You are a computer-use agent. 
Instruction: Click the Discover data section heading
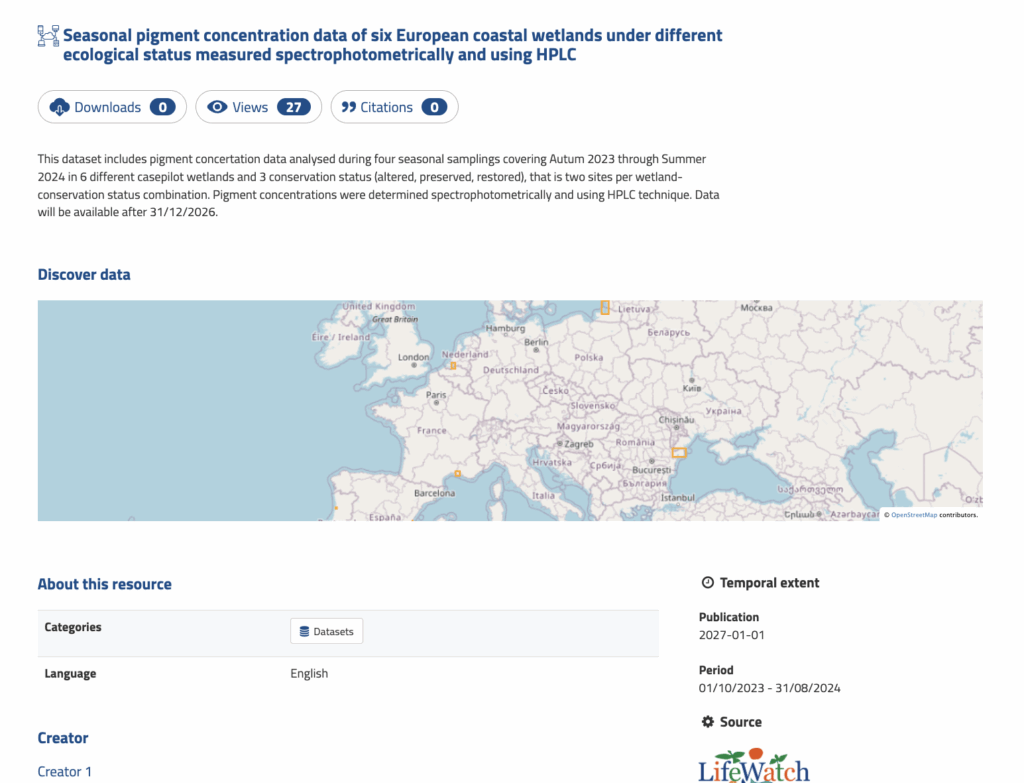[x=84, y=274]
